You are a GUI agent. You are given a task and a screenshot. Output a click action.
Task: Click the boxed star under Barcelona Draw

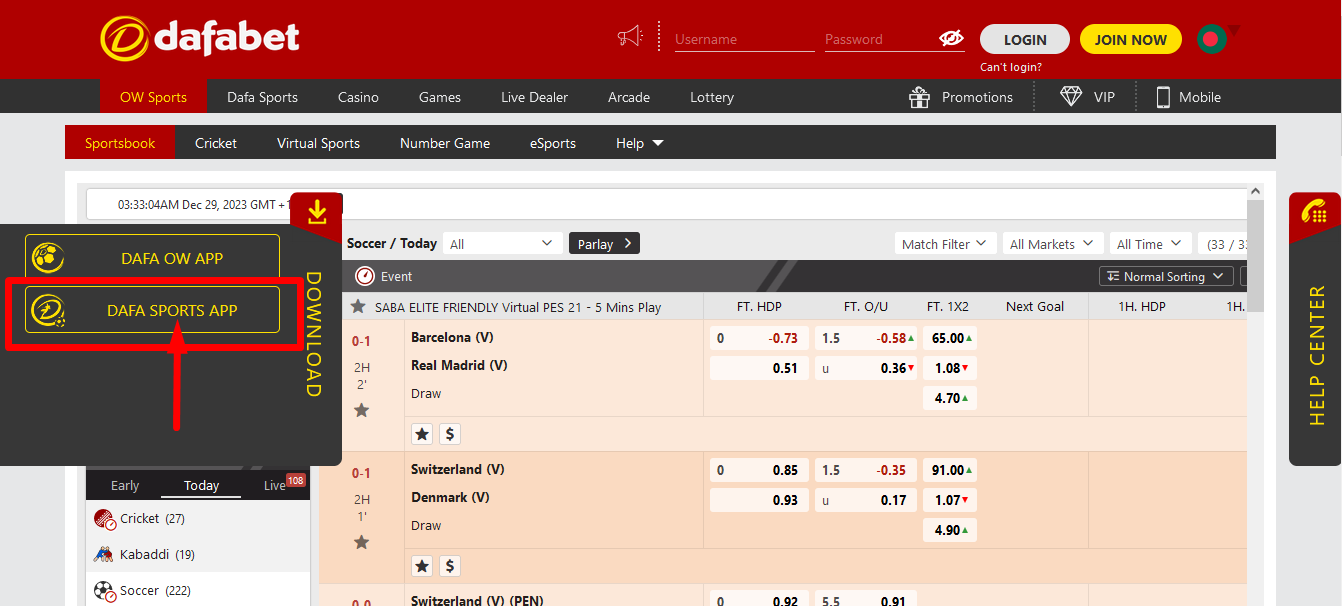[422, 434]
